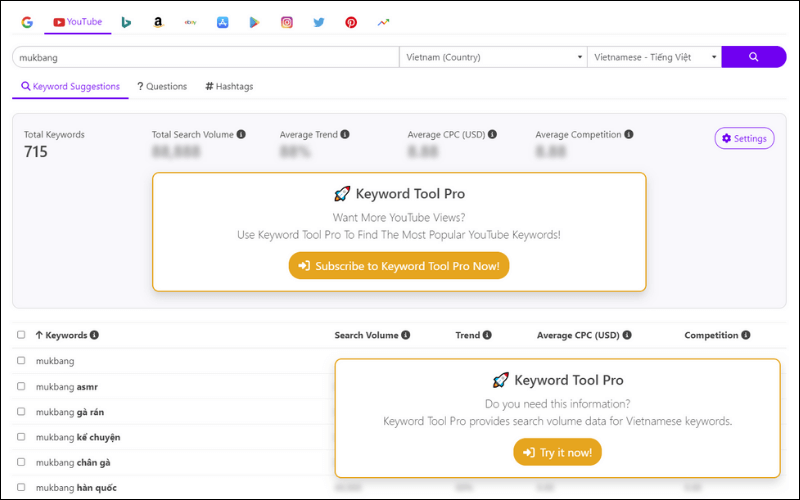Select the Bing source icon

[x=126, y=22]
